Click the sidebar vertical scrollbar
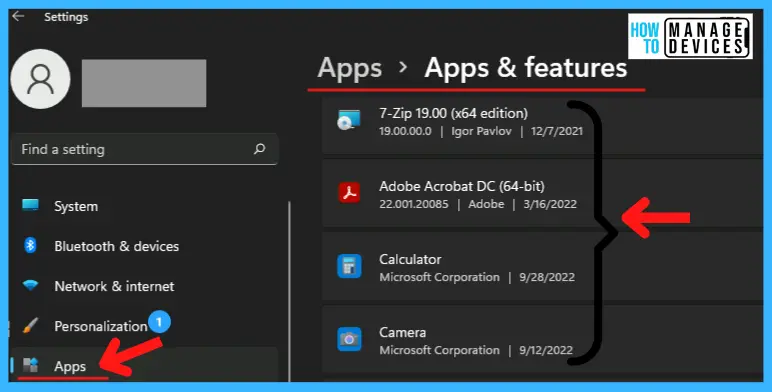 coord(289,291)
